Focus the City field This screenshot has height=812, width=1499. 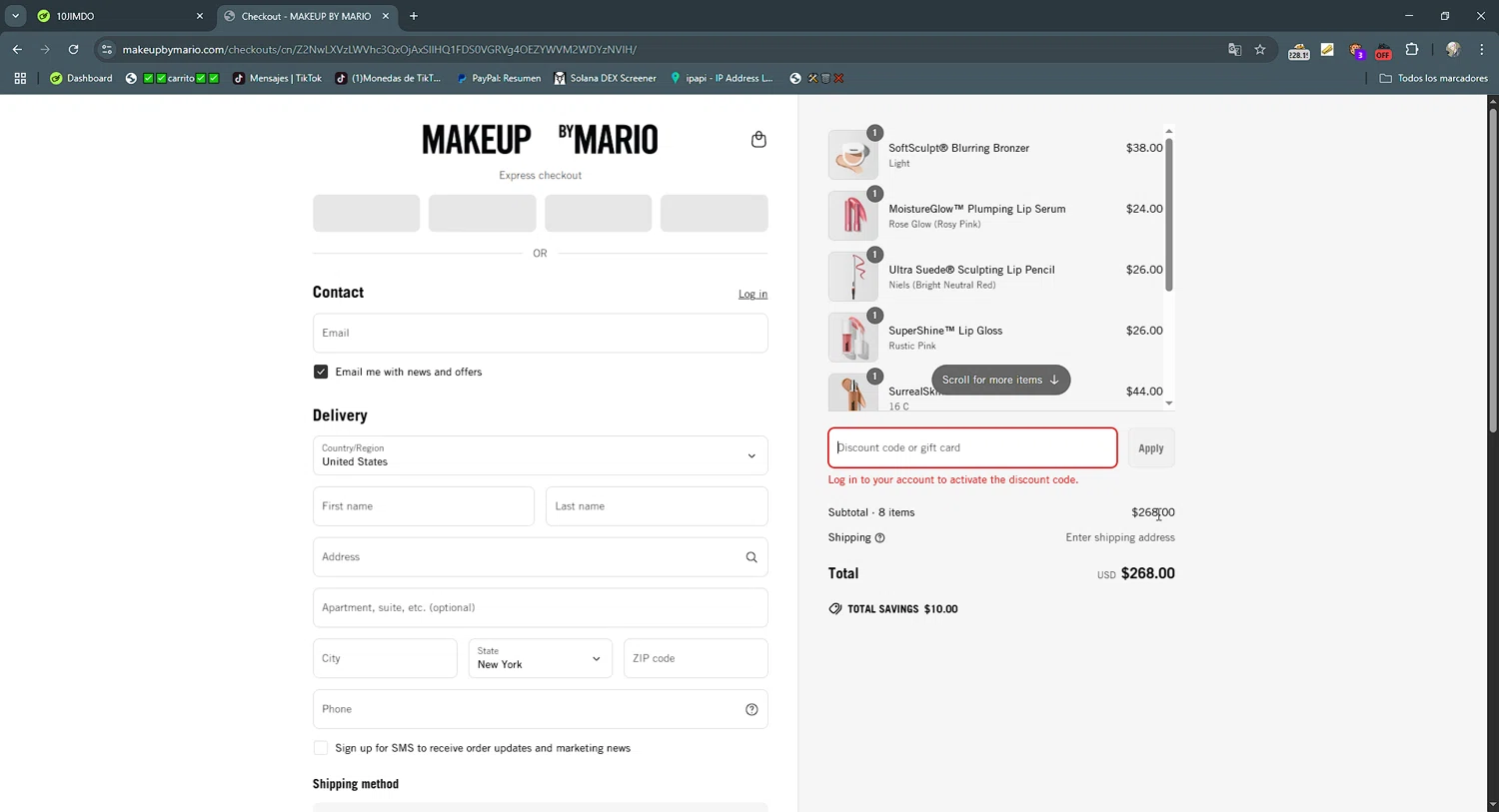point(385,658)
